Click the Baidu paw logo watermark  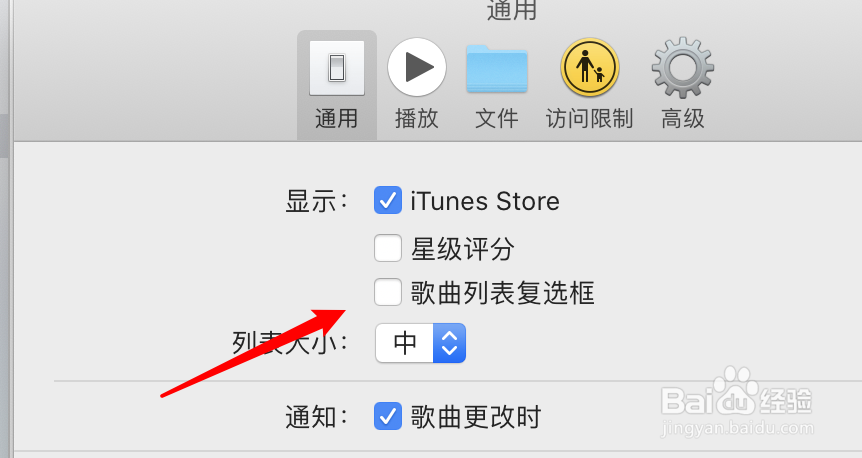(736, 390)
